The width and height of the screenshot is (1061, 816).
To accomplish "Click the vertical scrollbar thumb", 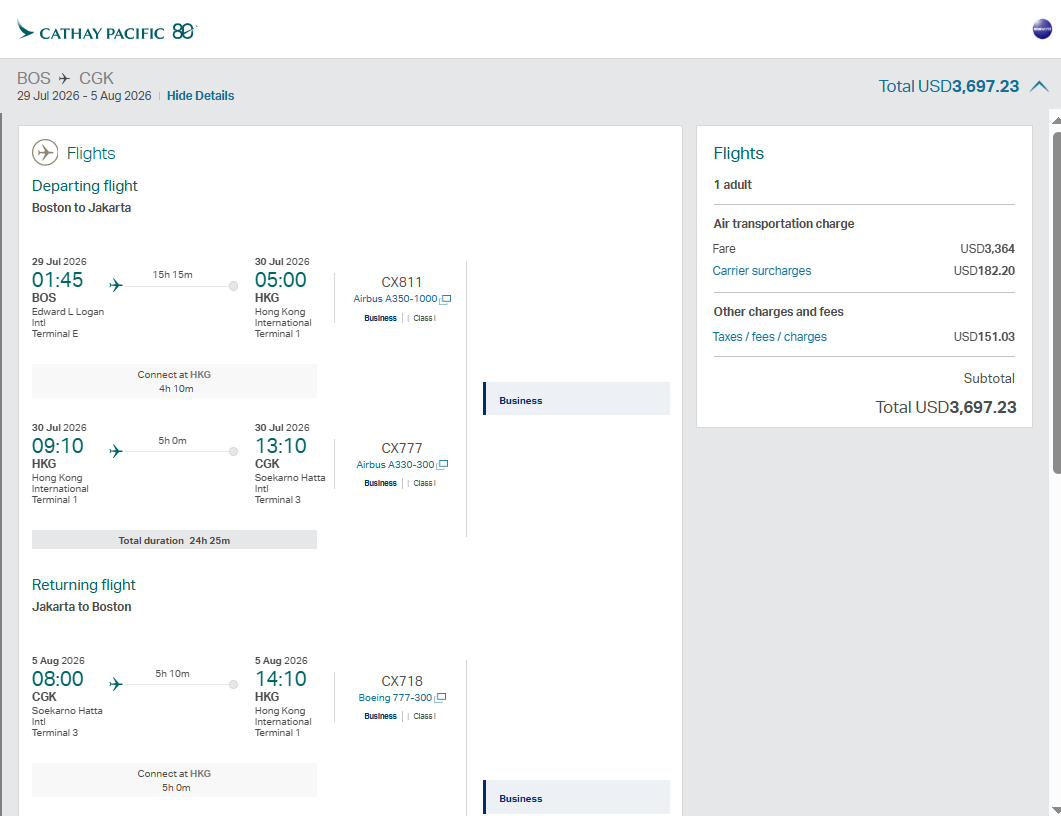I will [x=1056, y=303].
